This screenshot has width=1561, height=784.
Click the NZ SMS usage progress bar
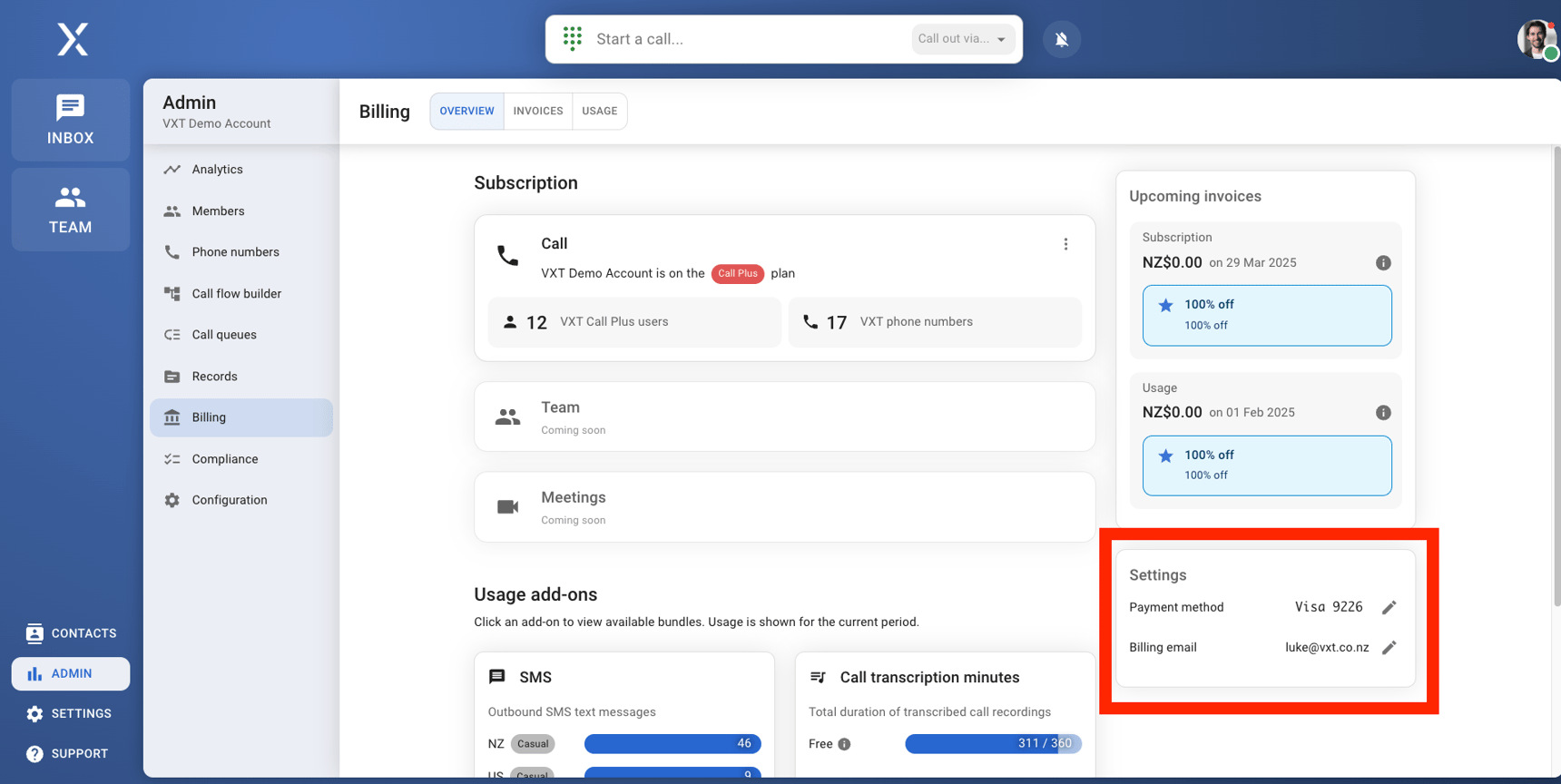672,744
